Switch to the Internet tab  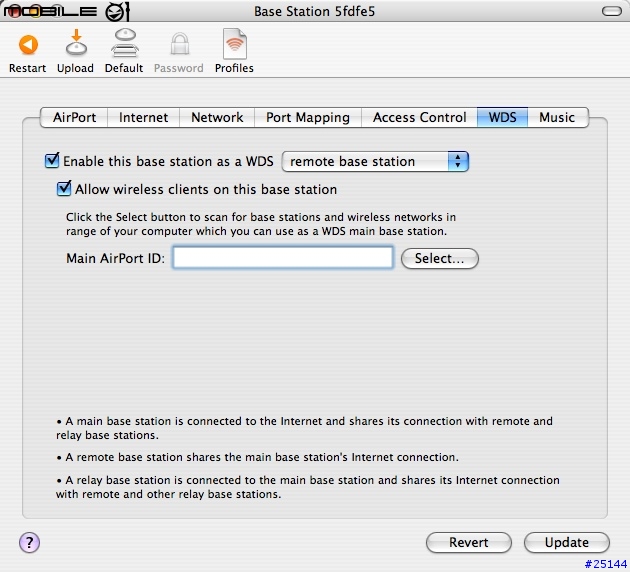click(x=143, y=117)
